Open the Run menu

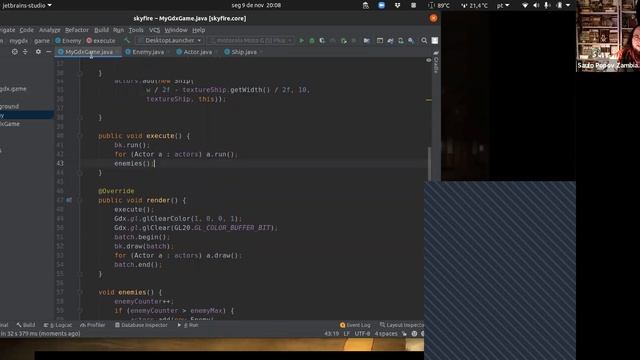[x=118, y=30]
